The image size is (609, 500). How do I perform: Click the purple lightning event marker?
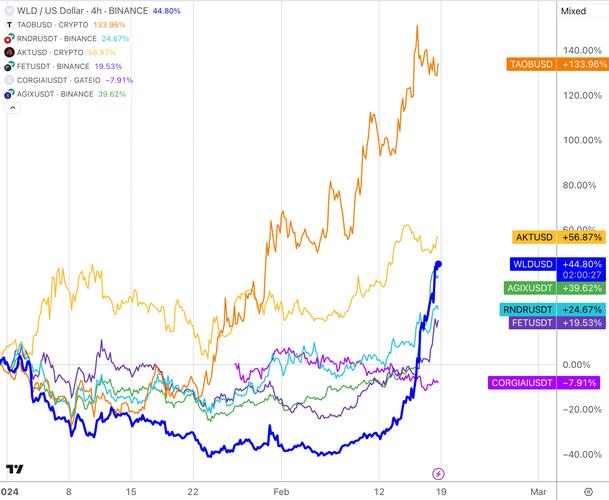438,474
